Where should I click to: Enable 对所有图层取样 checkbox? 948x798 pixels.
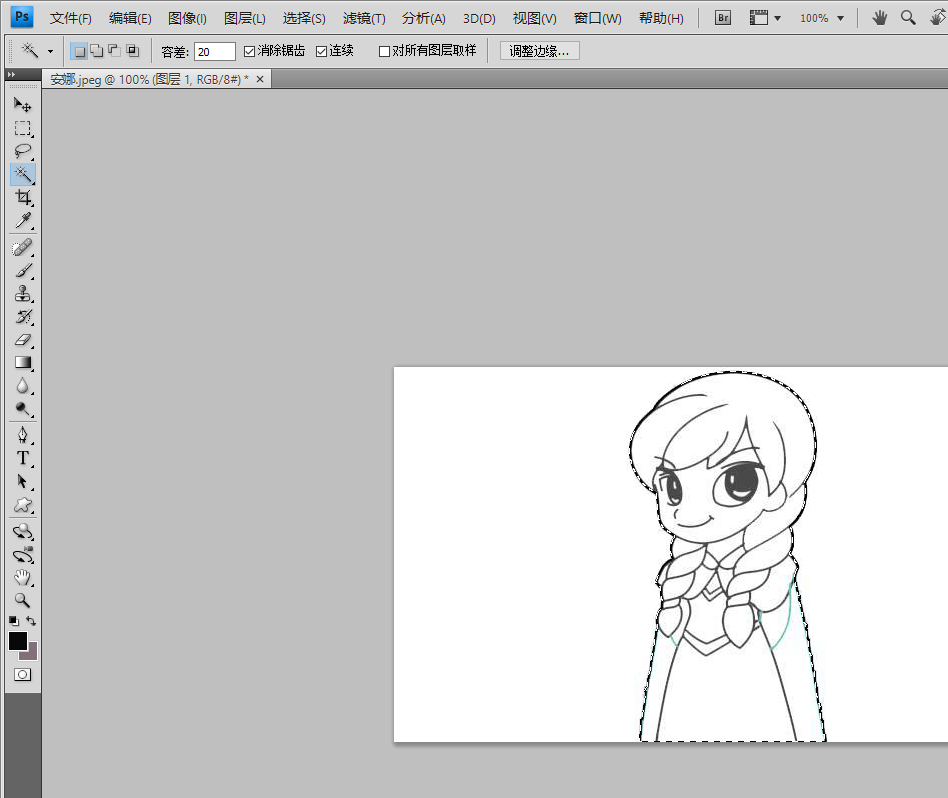384,51
